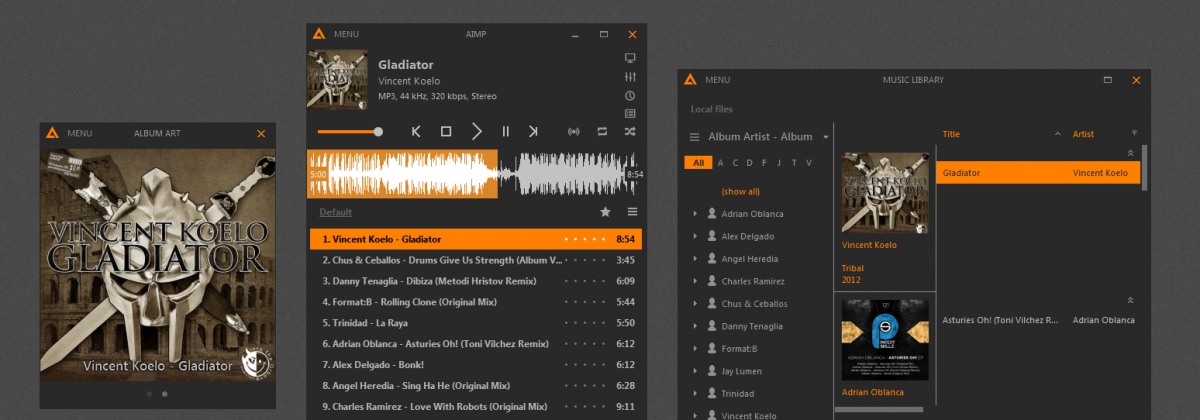Open the scheduler clock icon
Viewport: 1200px width, 420px height.
(630, 96)
